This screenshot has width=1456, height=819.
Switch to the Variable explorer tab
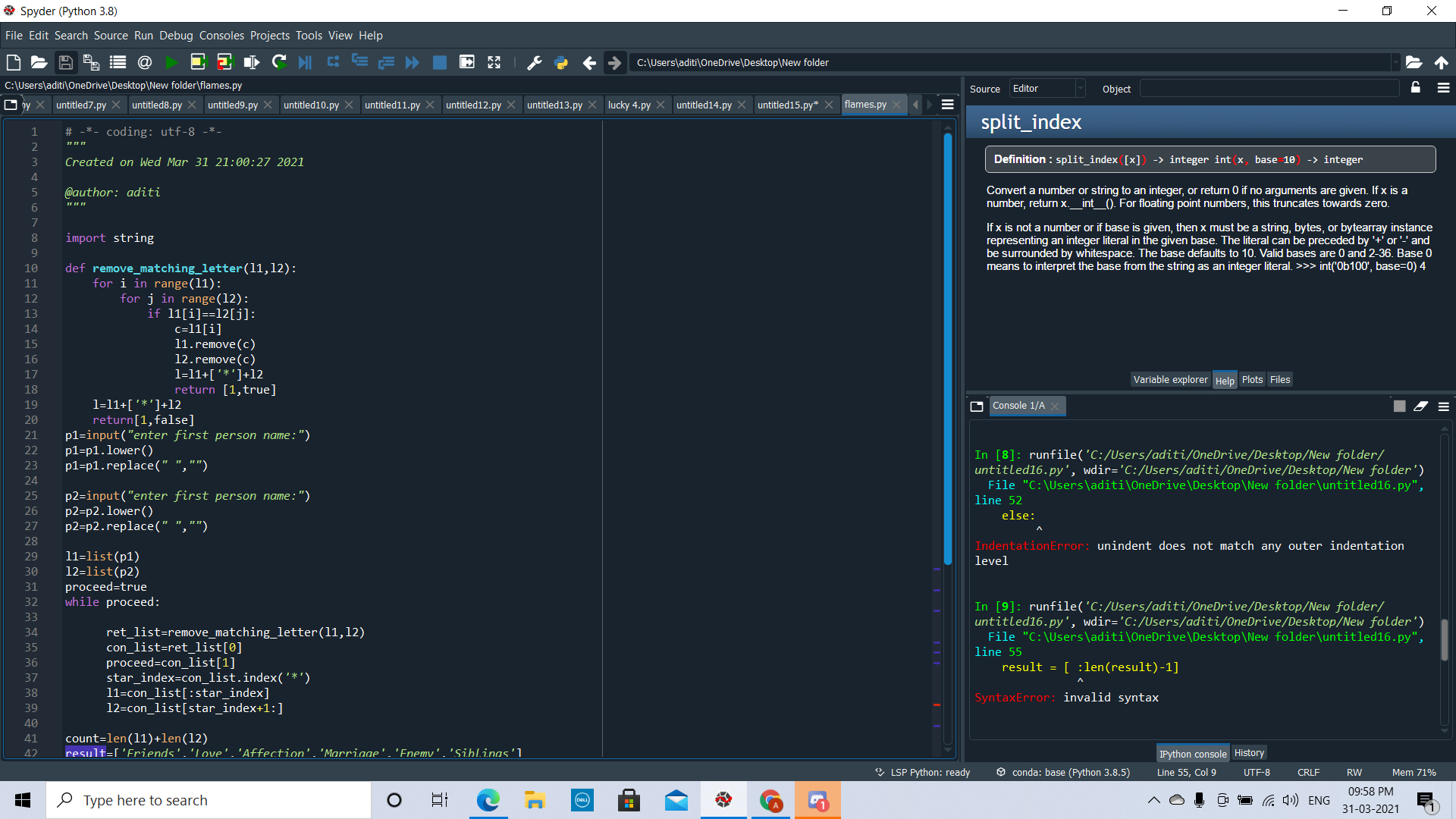[x=1170, y=379]
